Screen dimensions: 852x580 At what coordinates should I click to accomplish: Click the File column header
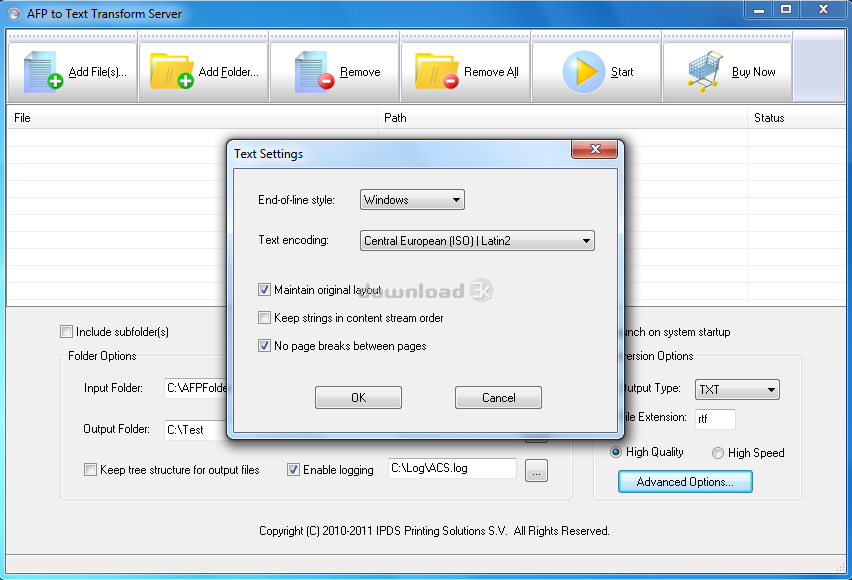click(192, 117)
